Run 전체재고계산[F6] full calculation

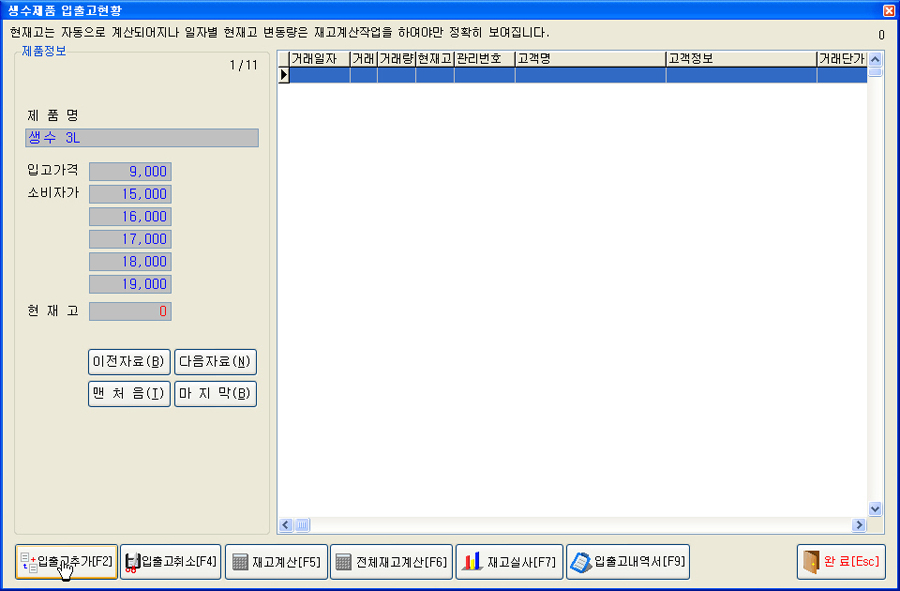(391, 562)
